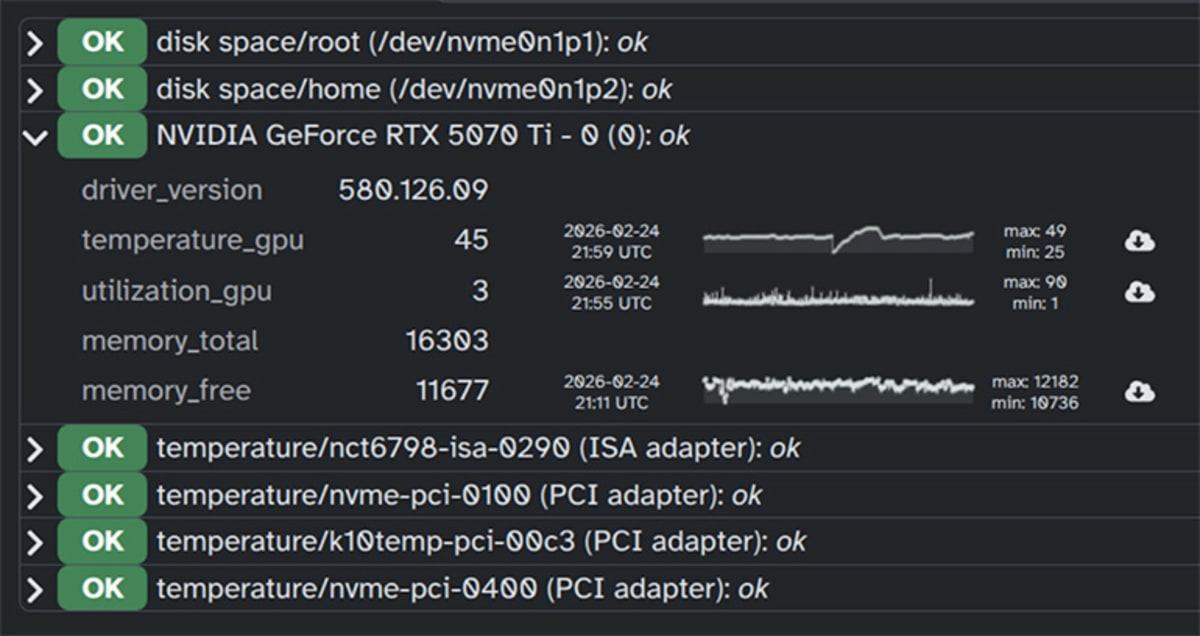Export utilization_gpu chart via download icon

click(1139, 292)
